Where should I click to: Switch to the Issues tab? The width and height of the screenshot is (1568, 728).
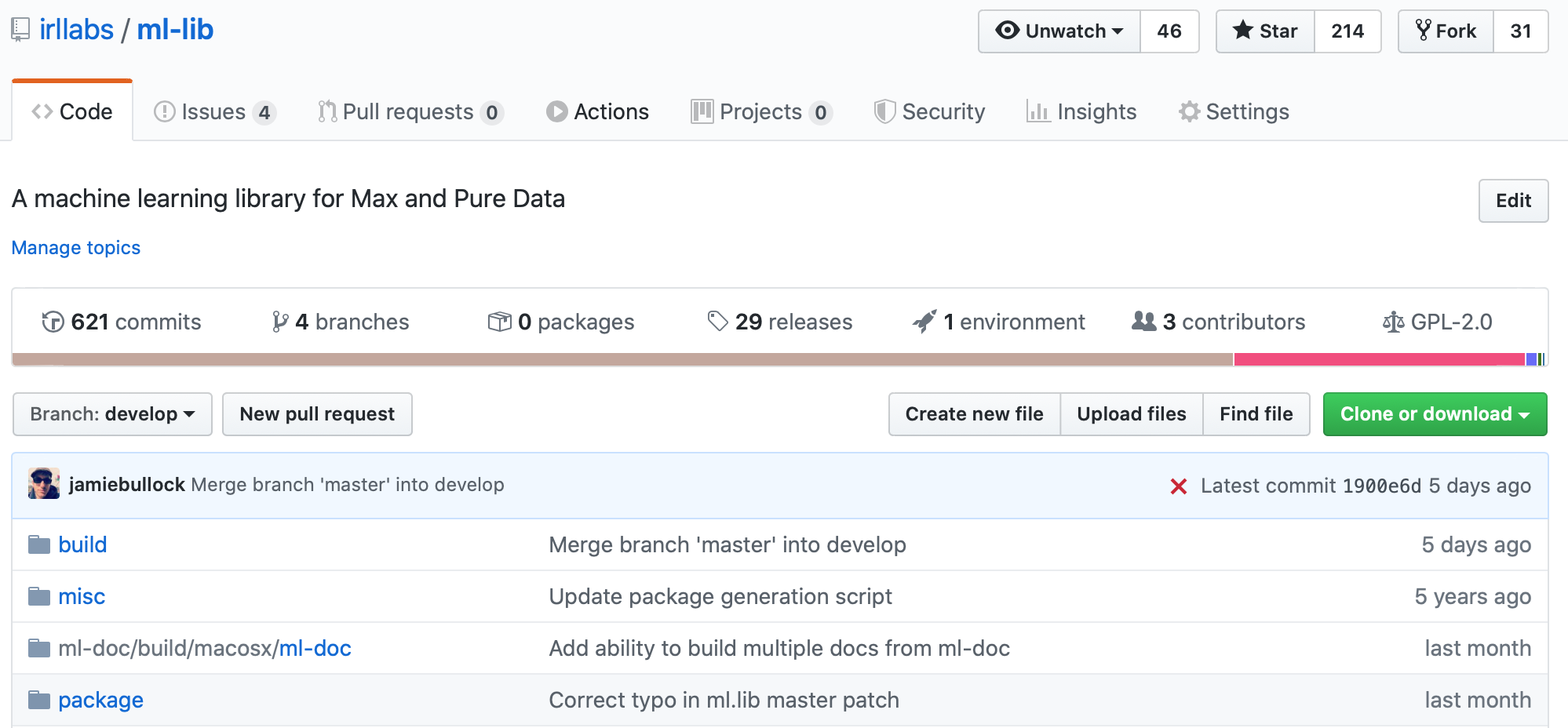tap(213, 112)
